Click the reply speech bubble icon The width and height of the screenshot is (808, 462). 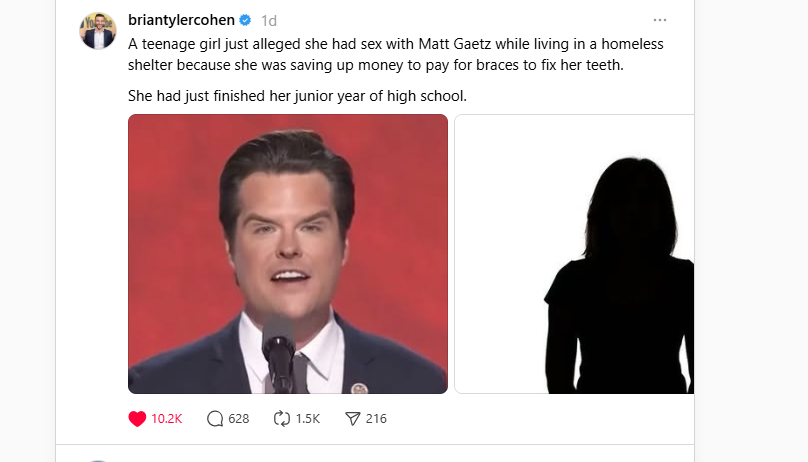coord(215,419)
